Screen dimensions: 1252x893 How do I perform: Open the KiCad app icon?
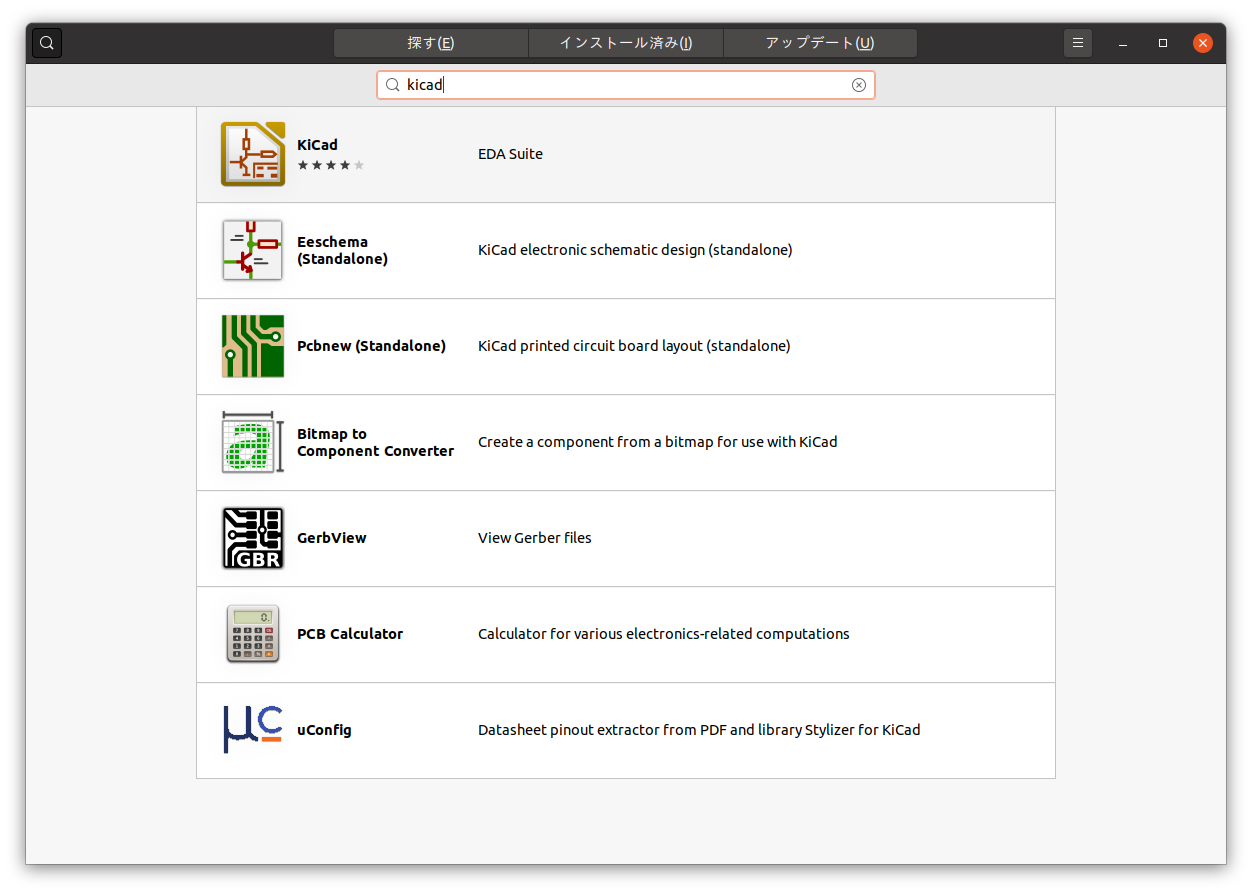[x=253, y=154]
